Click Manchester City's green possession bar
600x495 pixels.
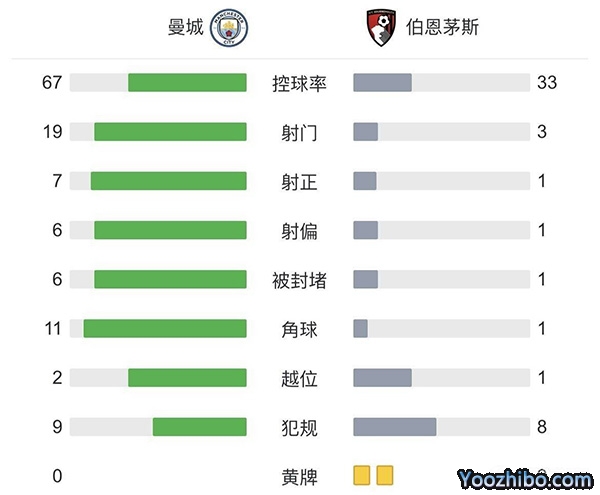187,83
